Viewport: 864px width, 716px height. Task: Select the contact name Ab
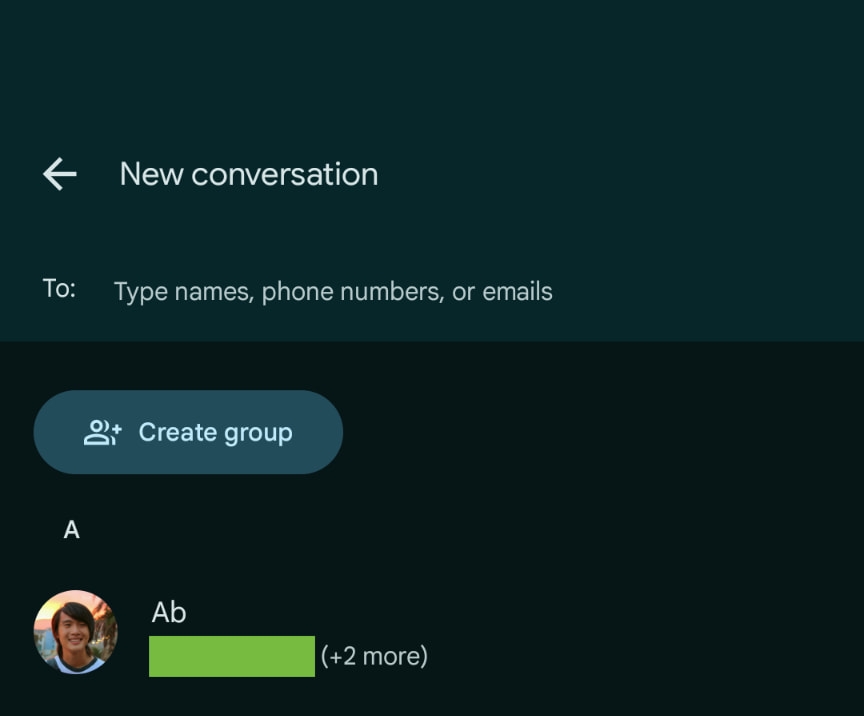(x=169, y=612)
